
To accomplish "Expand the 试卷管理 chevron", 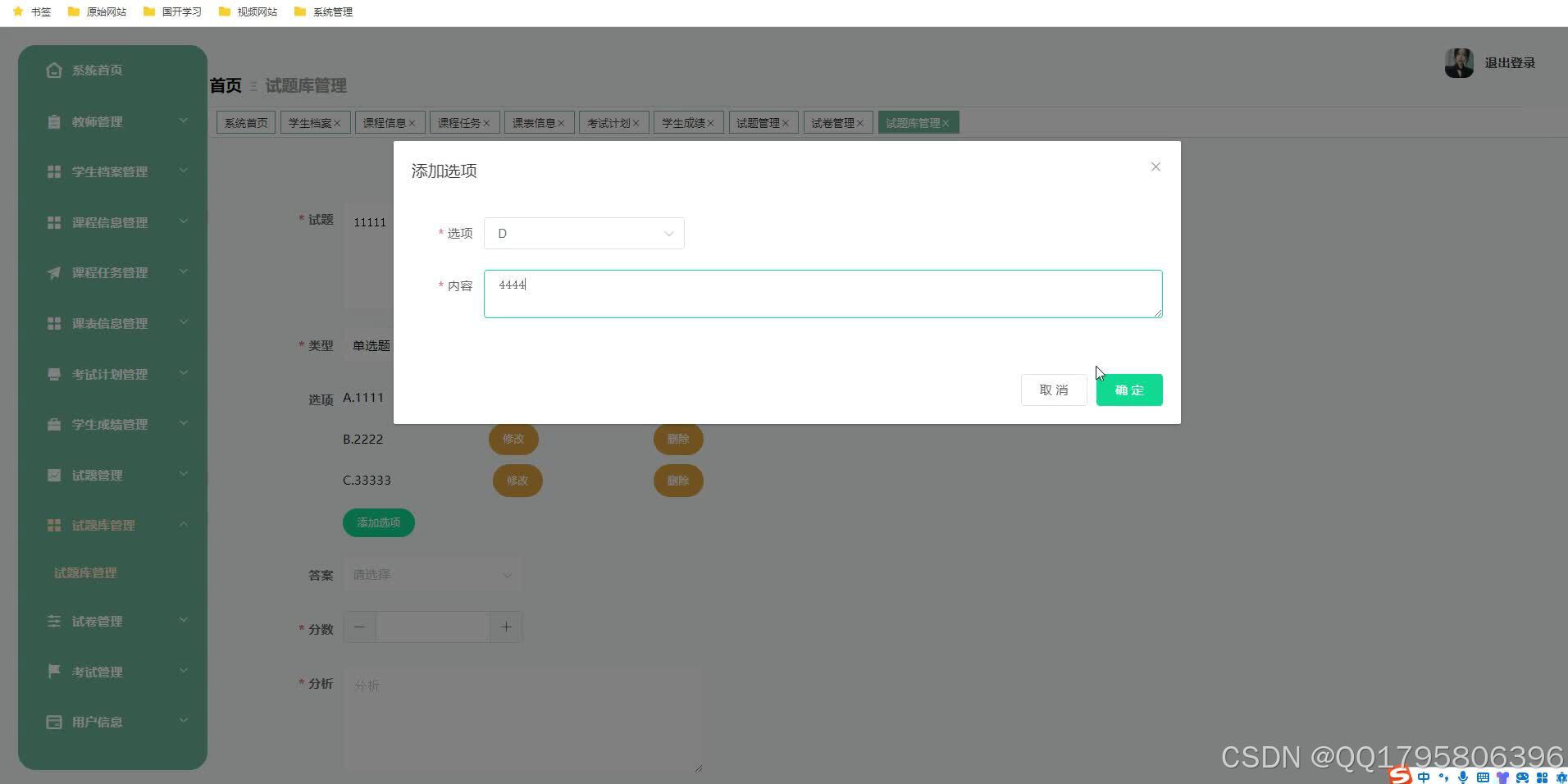I will tap(184, 620).
